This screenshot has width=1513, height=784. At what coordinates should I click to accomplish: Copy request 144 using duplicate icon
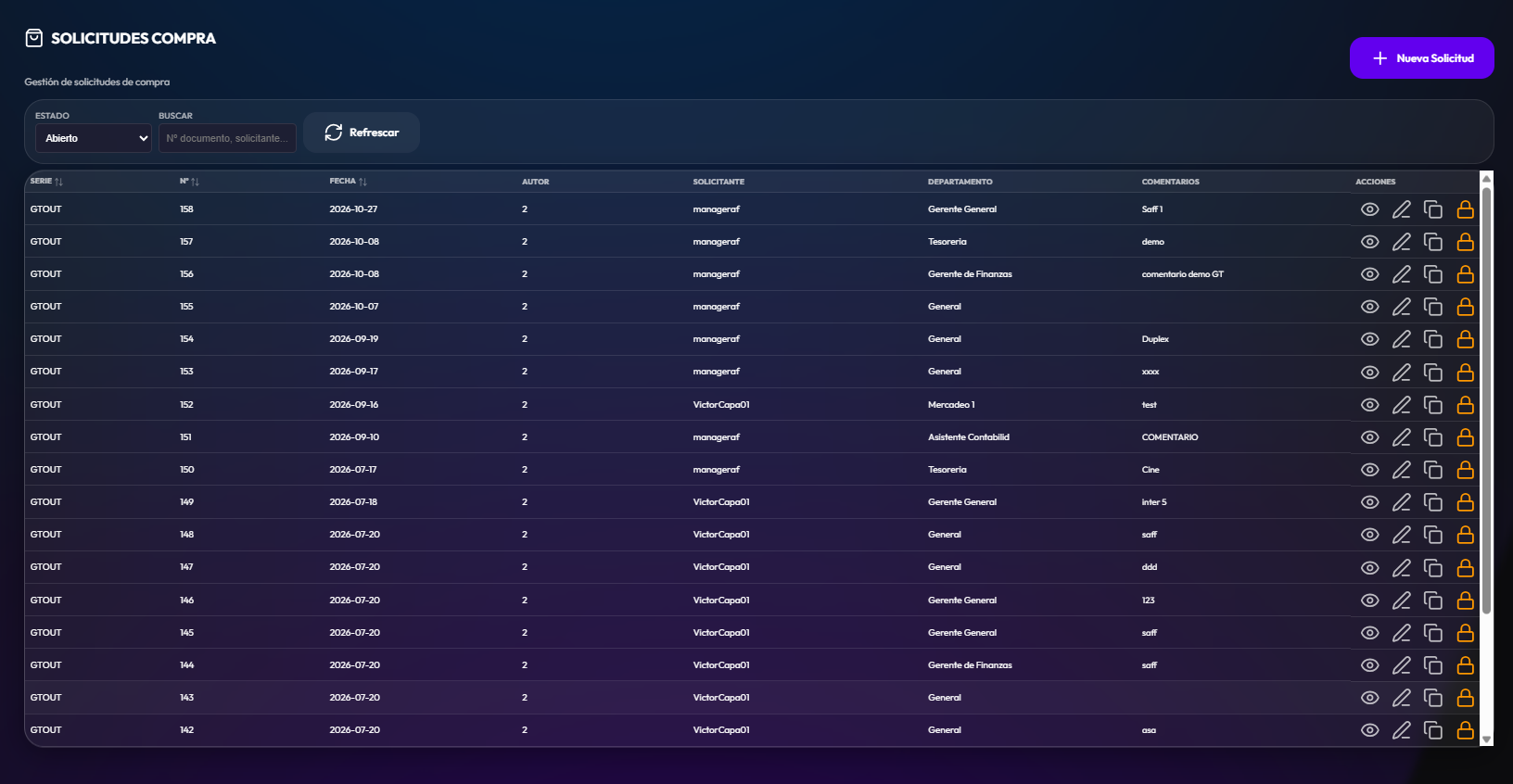[x=1433, y=665]
